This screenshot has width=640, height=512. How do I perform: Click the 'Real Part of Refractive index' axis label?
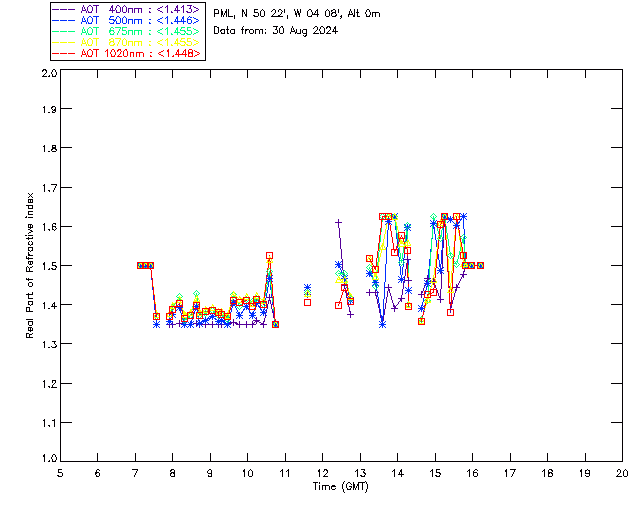point(30,265)
